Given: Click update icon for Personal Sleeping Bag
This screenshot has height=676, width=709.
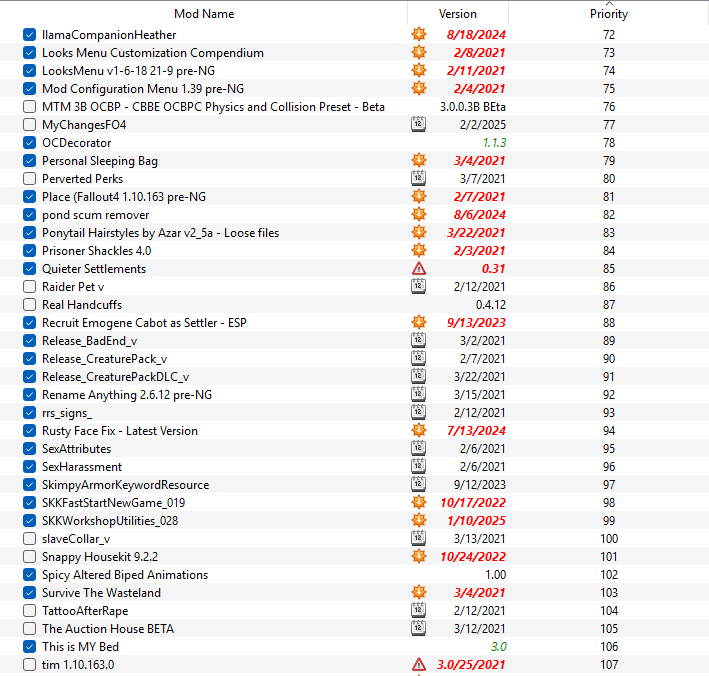Looking at the screenshot, I should (x=419, y=160).
